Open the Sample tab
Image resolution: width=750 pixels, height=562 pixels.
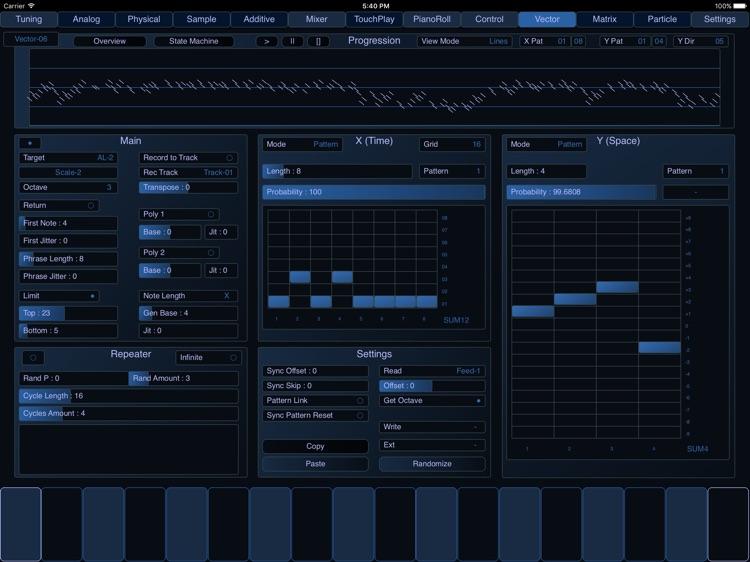(x=201, y=19)
